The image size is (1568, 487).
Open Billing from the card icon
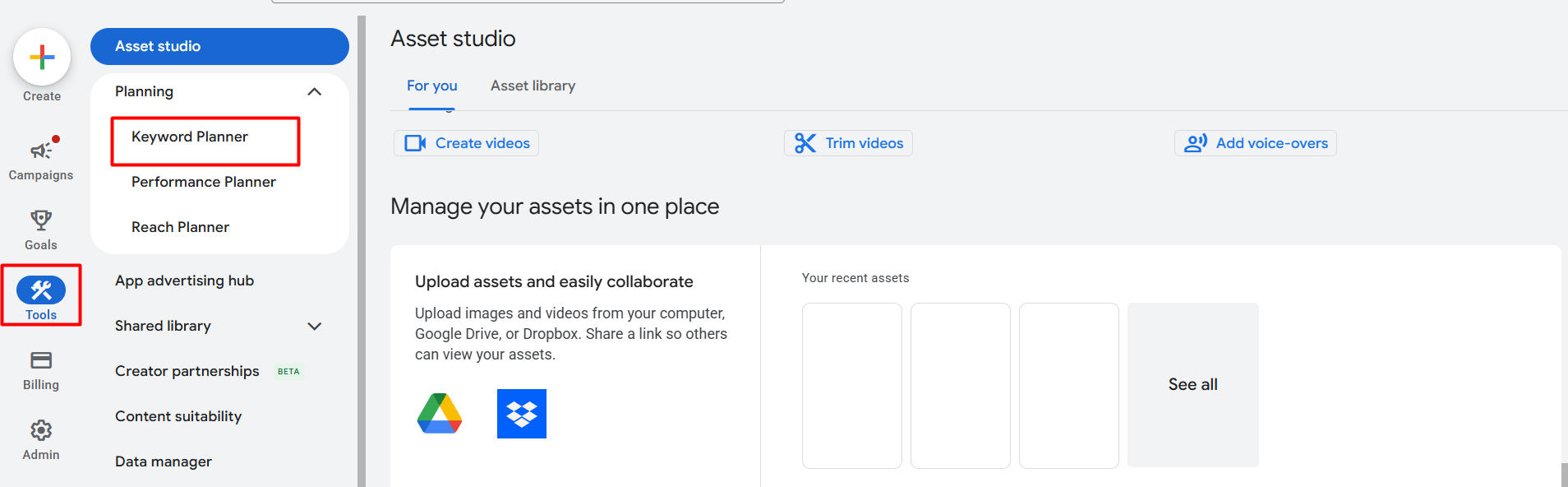[x=41, y=360]
